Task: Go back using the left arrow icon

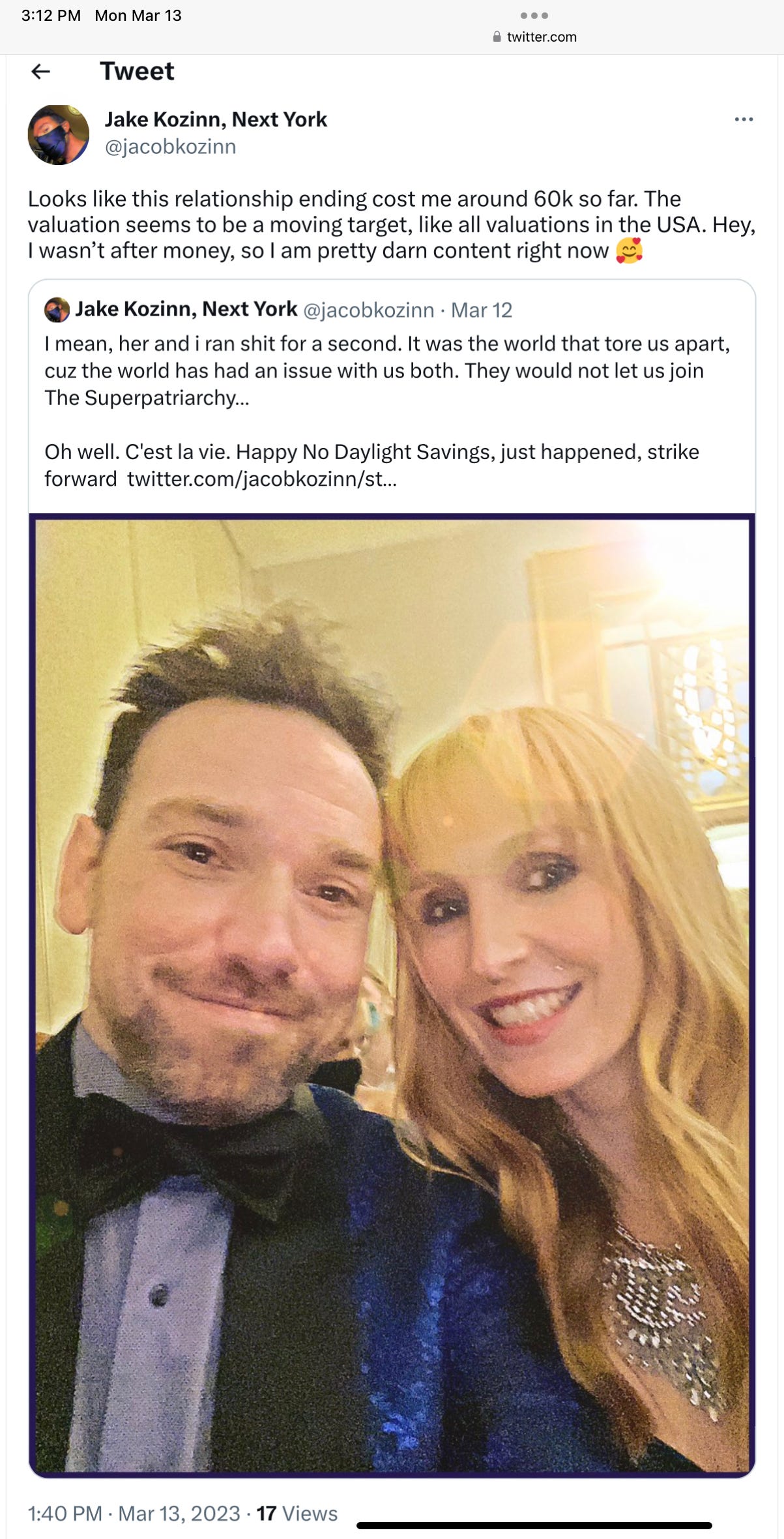Action: click(x=40, y=71)
